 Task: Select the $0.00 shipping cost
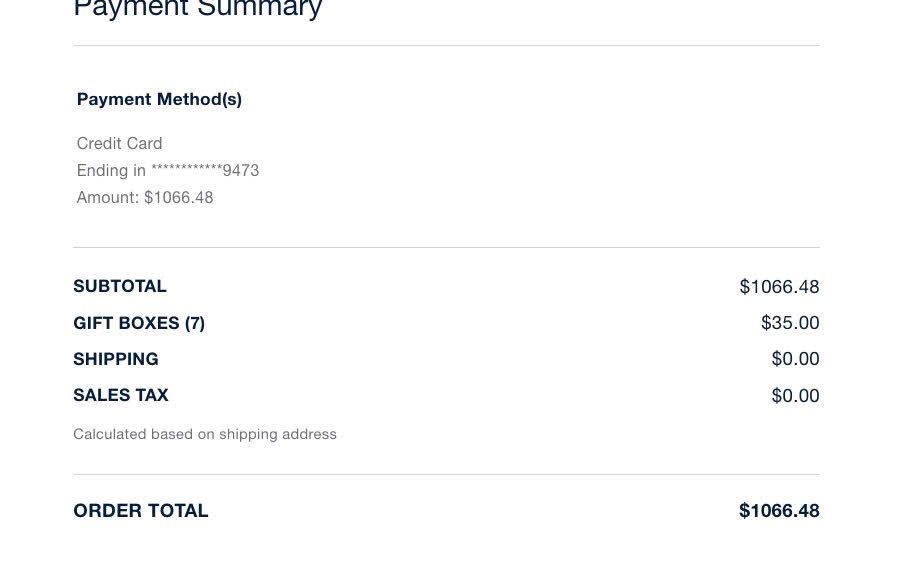(795, 359)
